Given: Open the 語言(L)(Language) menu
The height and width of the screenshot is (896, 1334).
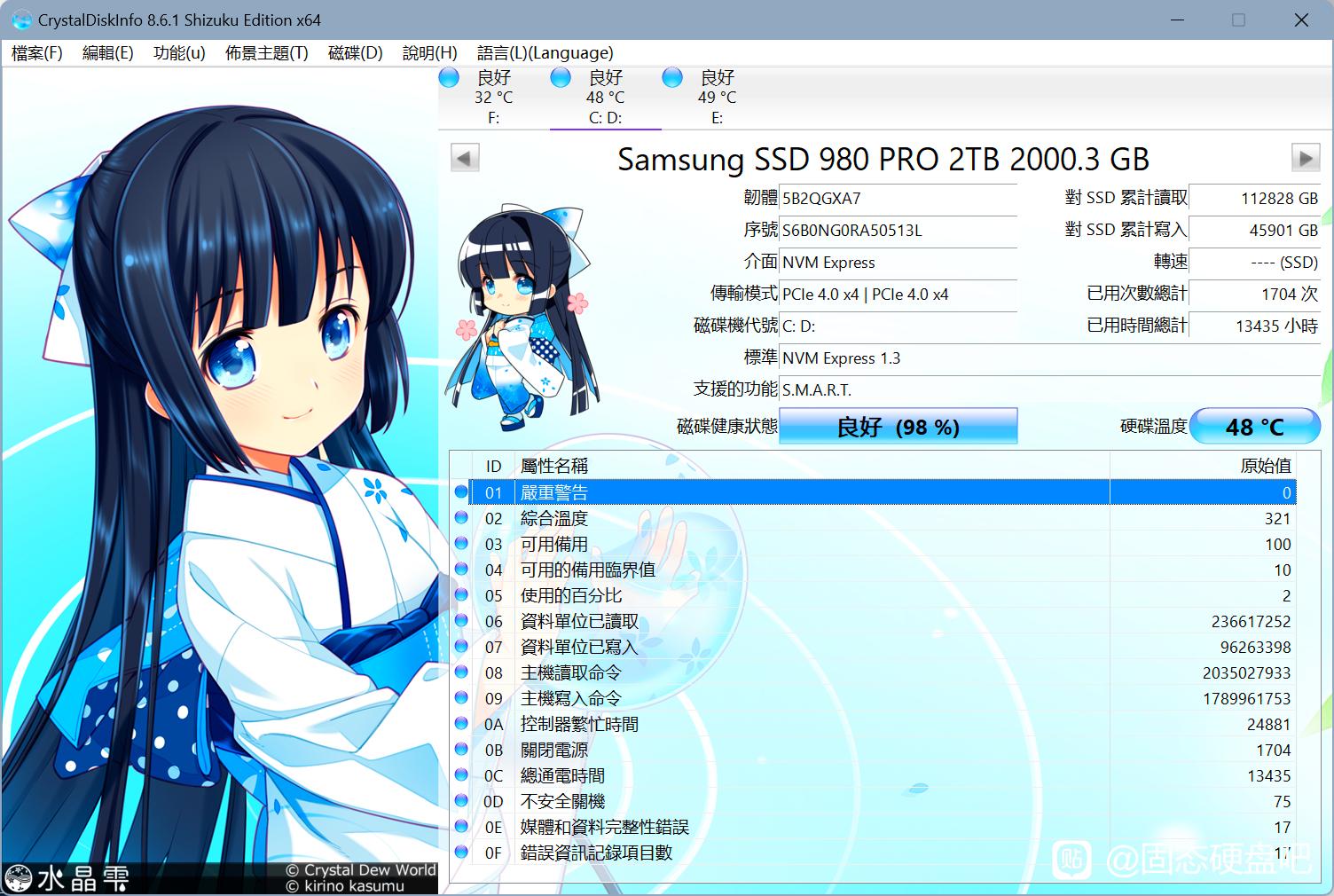Looking at the screenshot, I should coord(545,53).
